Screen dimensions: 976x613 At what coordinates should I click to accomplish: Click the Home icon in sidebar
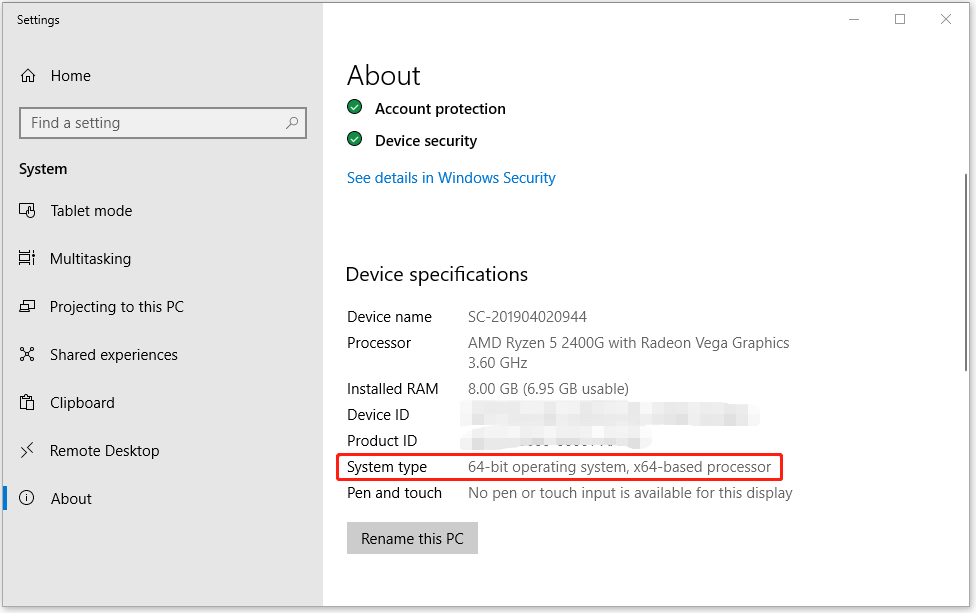point(28,76)
